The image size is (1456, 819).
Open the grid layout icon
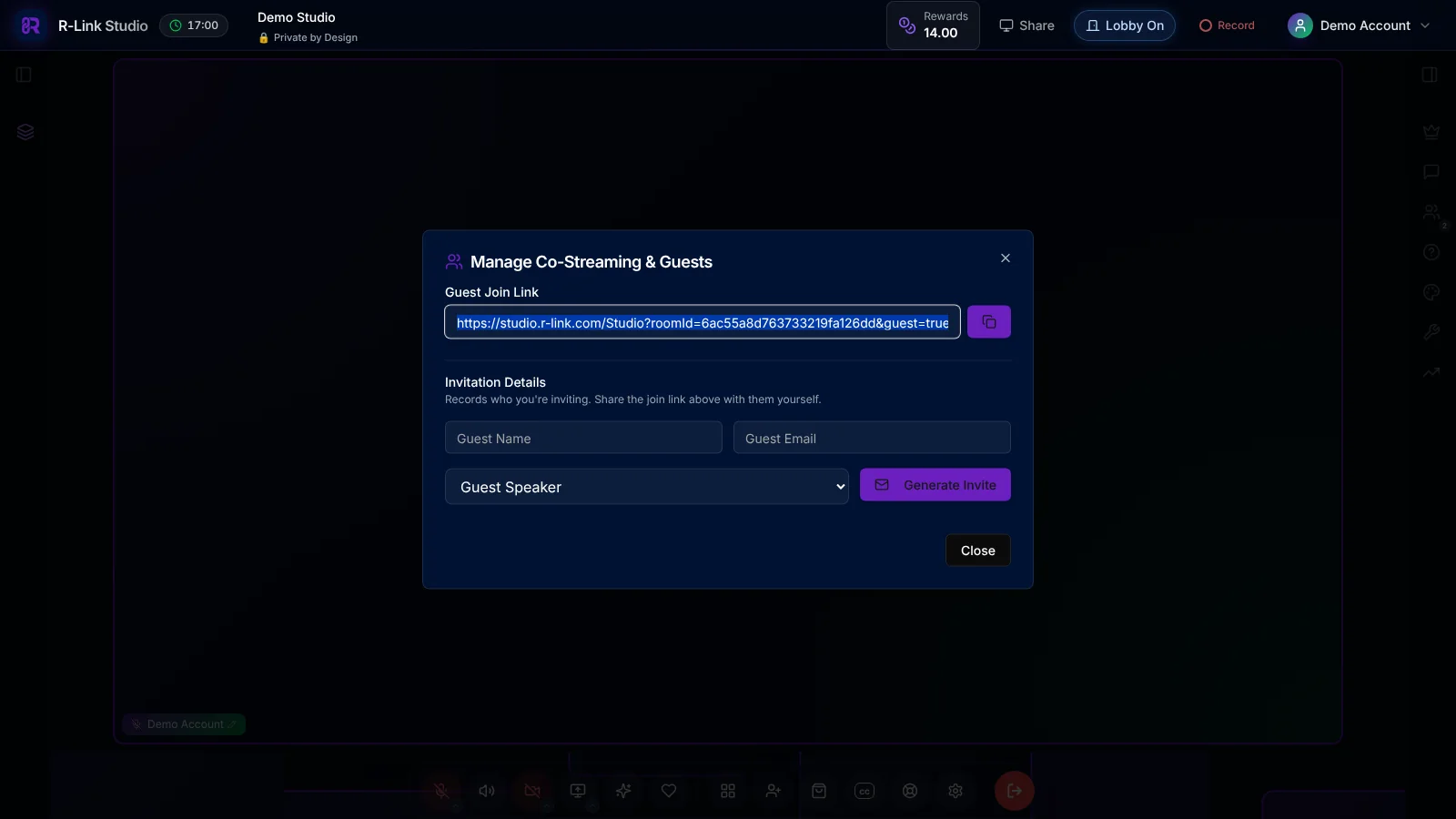click(x=728, y=791)
